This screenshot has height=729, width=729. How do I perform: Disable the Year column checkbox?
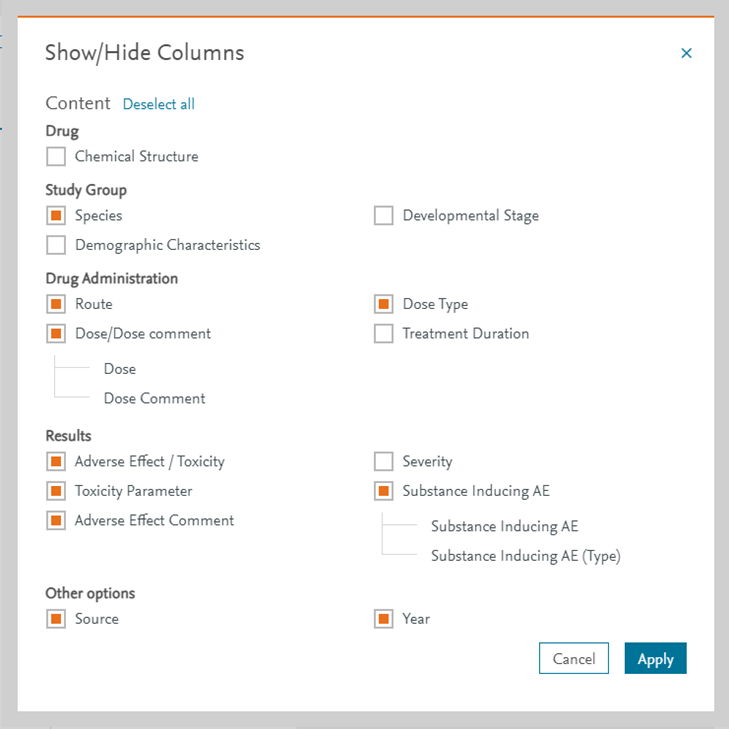(384, 619)
